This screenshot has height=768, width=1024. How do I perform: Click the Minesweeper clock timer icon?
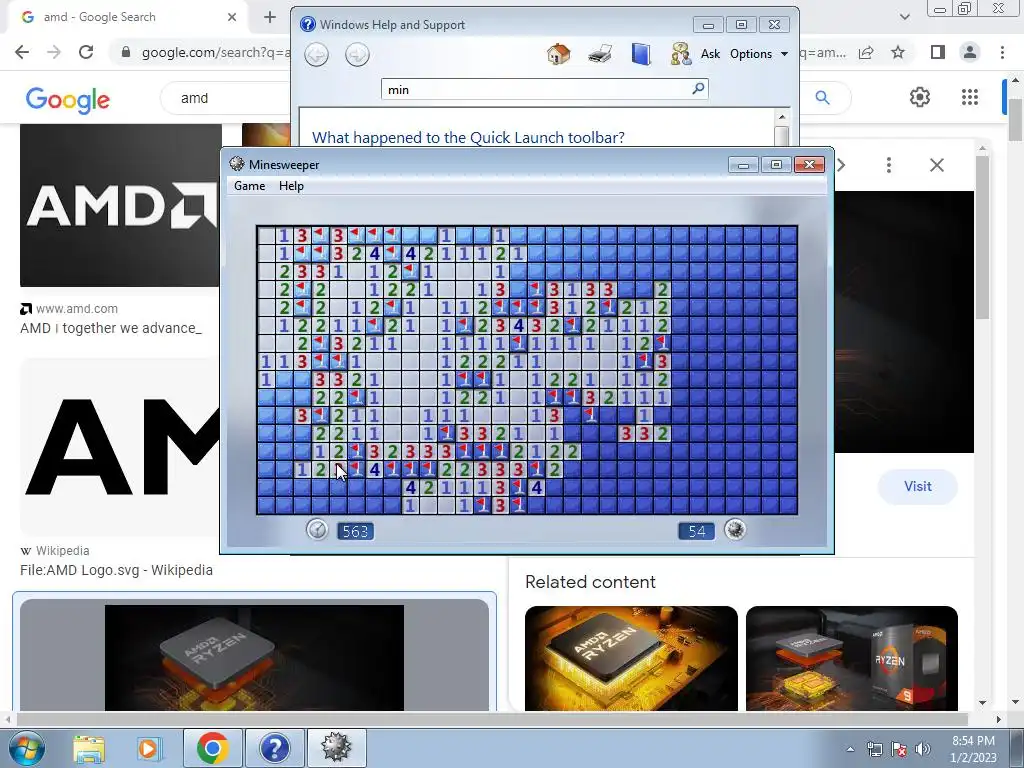(x=317, y=530)
